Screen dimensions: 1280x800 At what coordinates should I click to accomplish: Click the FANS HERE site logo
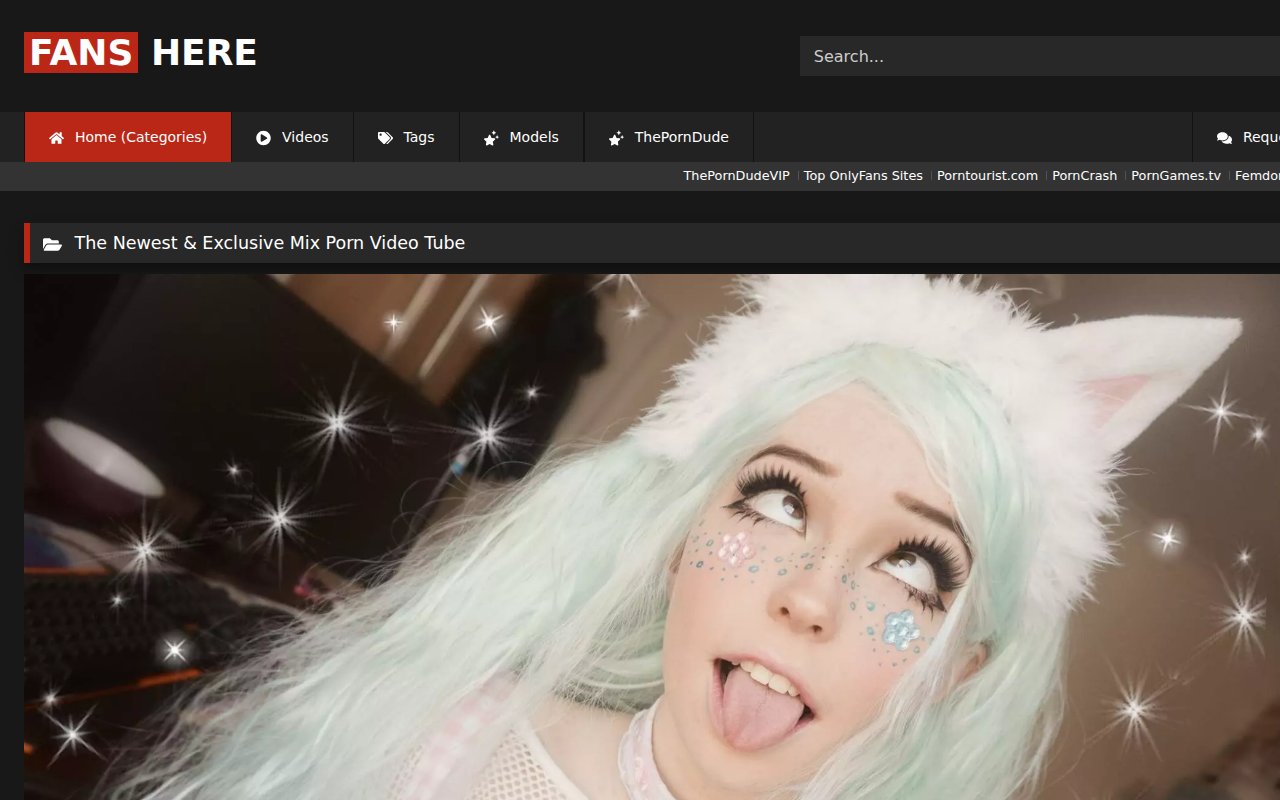coord(140,52)
